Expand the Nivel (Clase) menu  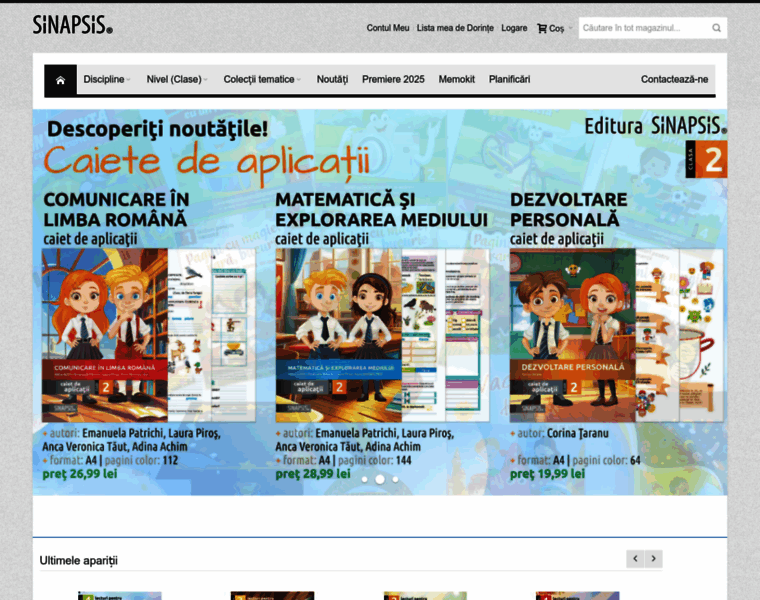[x=177, y=79]
